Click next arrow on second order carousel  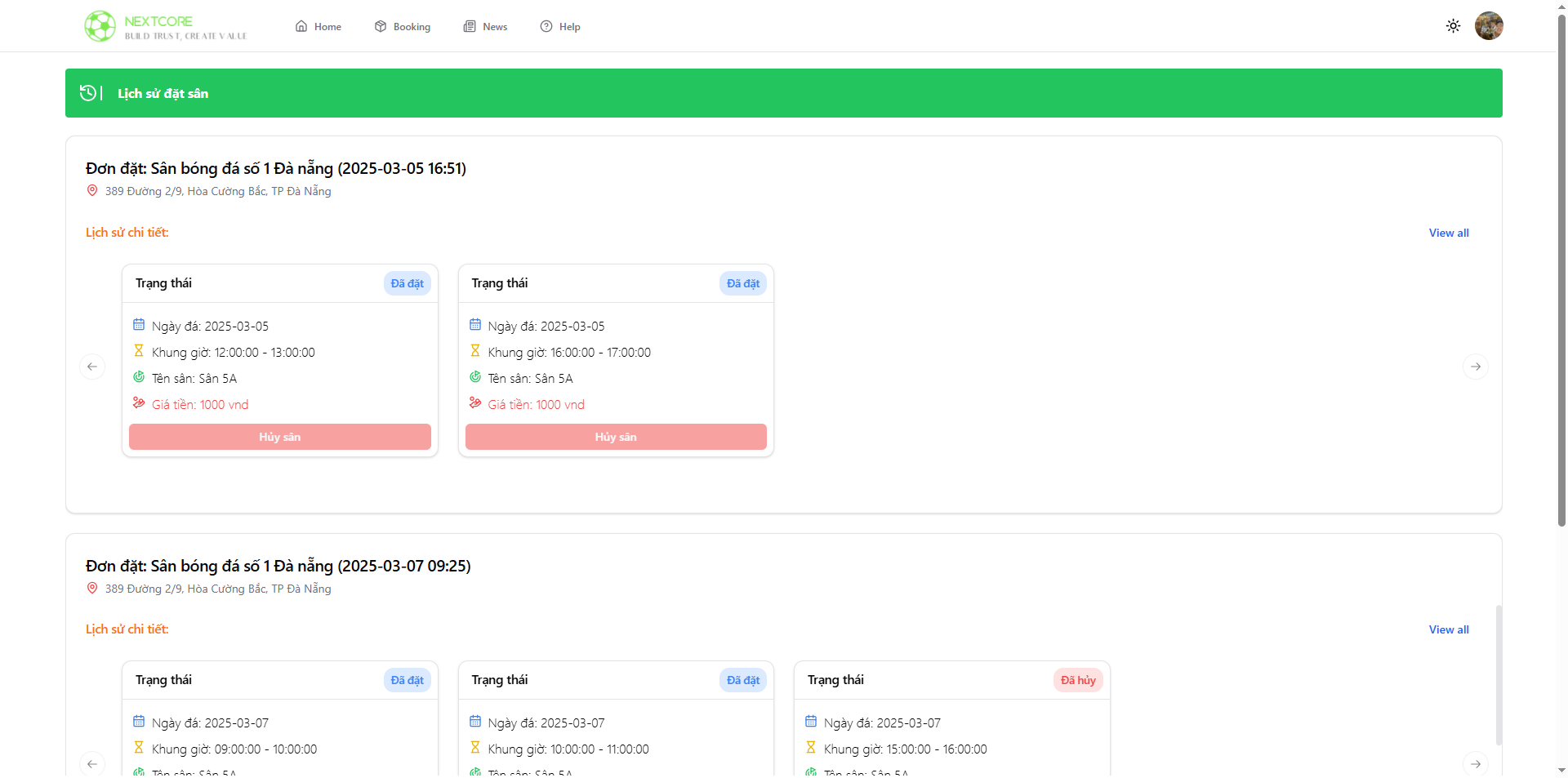click(x=1475, y=763)
